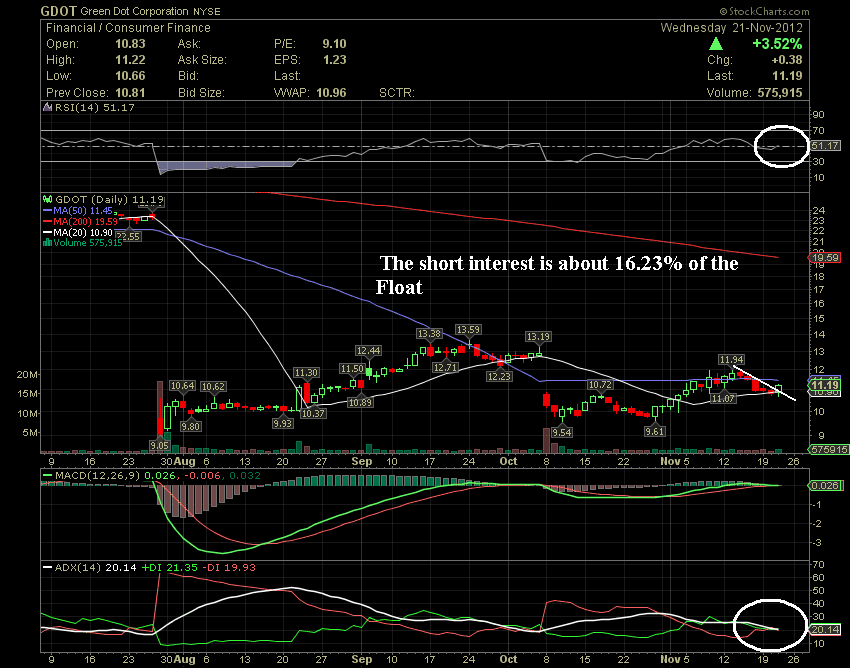Click the MA(200) 19.59 legend entry
The width and height of the screenshot is (850, 668).
point(80,222)
